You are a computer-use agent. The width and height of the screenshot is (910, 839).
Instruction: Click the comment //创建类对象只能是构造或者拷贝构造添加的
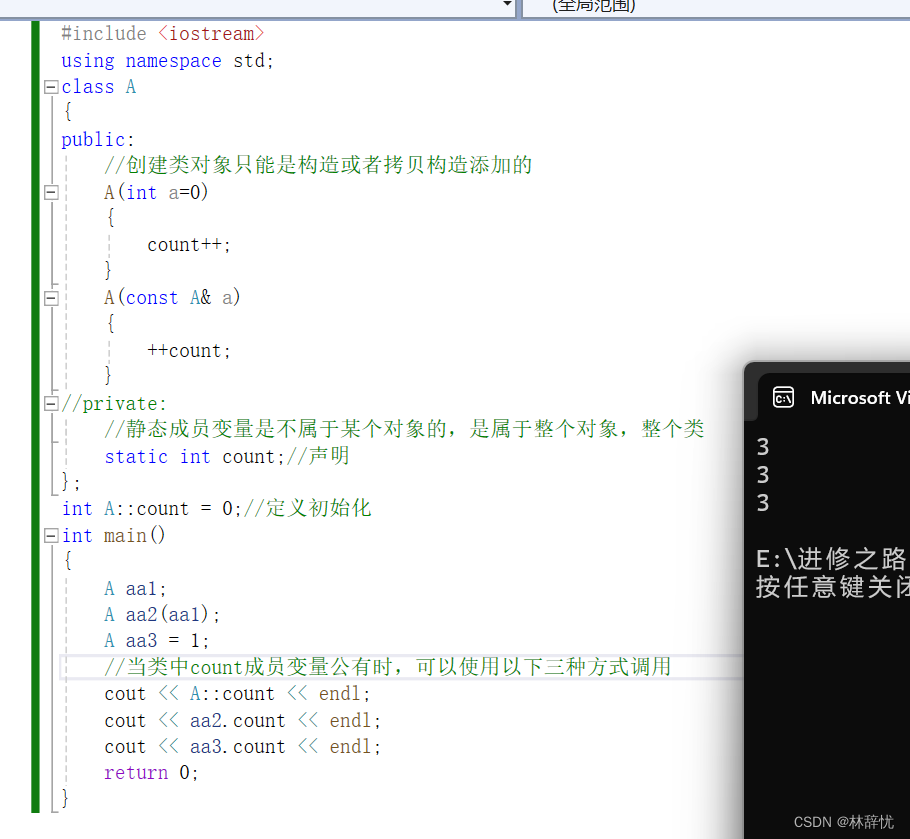click(x=318, y=165)
